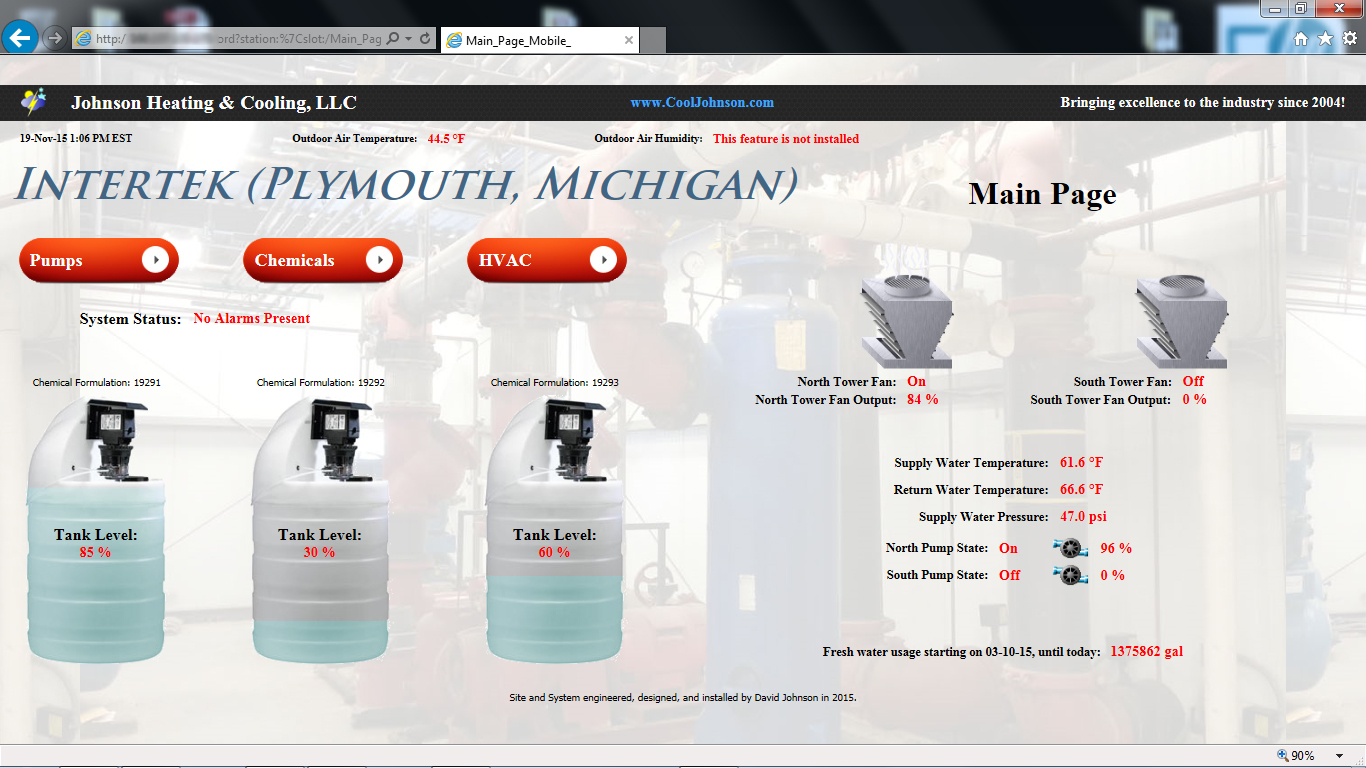The height and width of the screenshot is (768, 1366).
Task: Click the Johnson Heating & Cooling logo icon
Action: click(x=34, y=102)
